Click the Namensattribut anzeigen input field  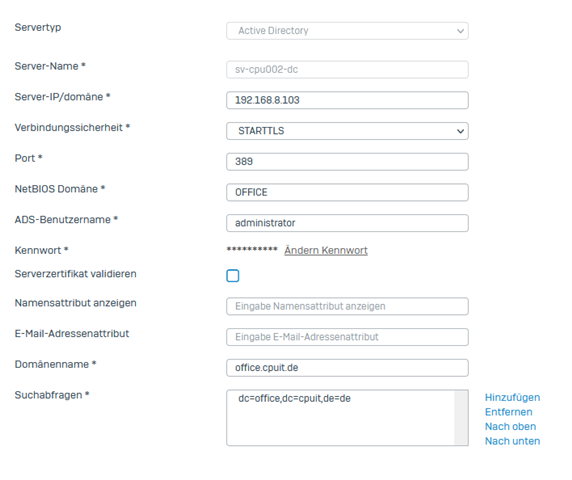coord(347,306)
